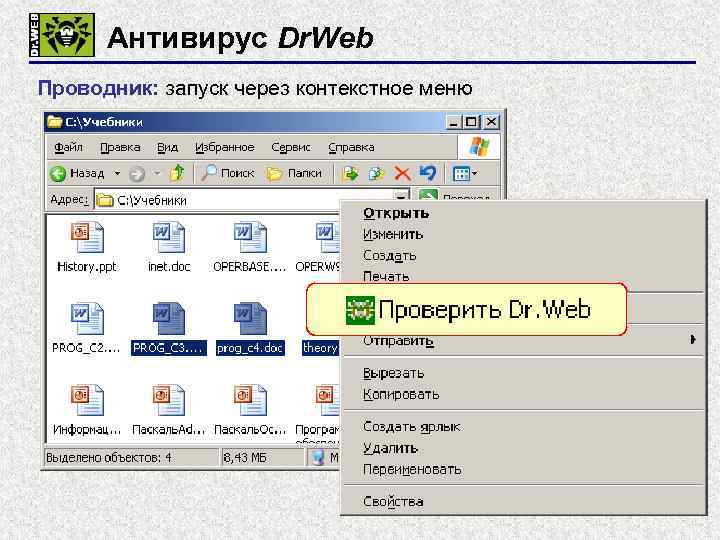The width and height of the screenshot is (720, 540).
Task: Open the Поиск search tool
Action: (x=227, y=173)
